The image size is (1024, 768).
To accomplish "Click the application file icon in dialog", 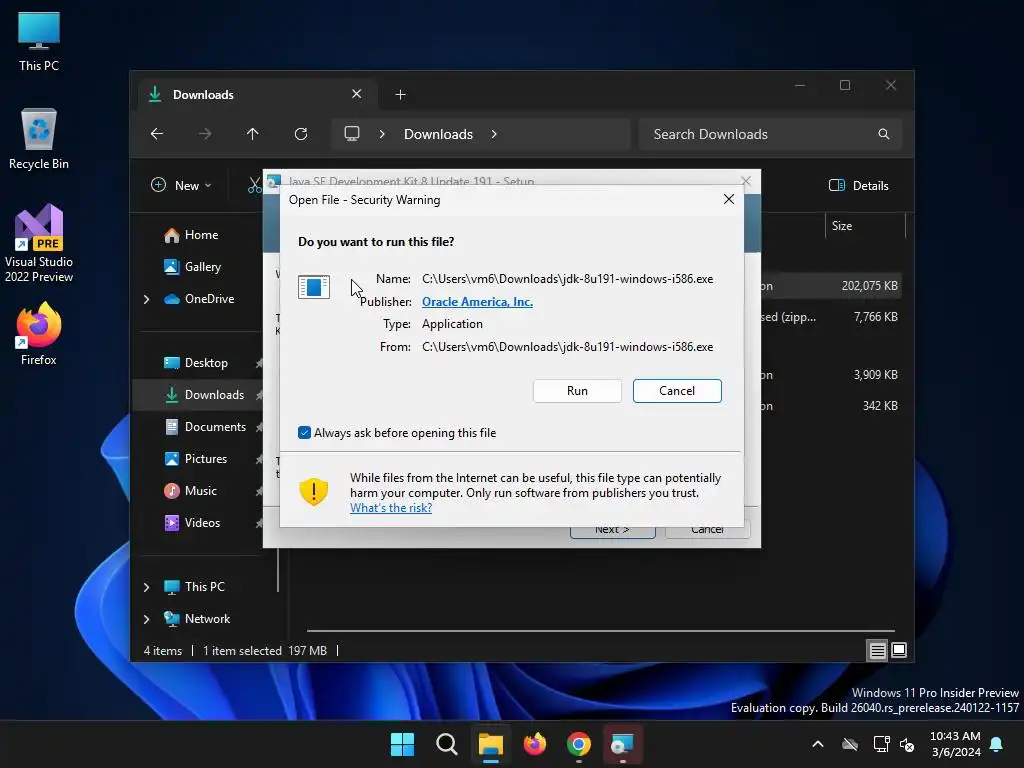I will (x=313, y=287).
